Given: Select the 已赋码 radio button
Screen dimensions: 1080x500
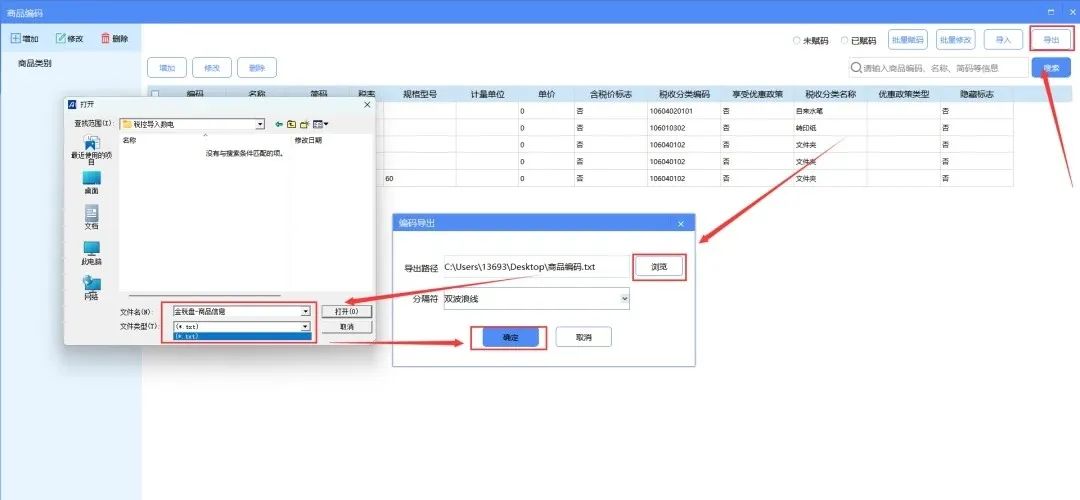Looking at the screenshot, I should pyautogui.click(x=845, y=41).
